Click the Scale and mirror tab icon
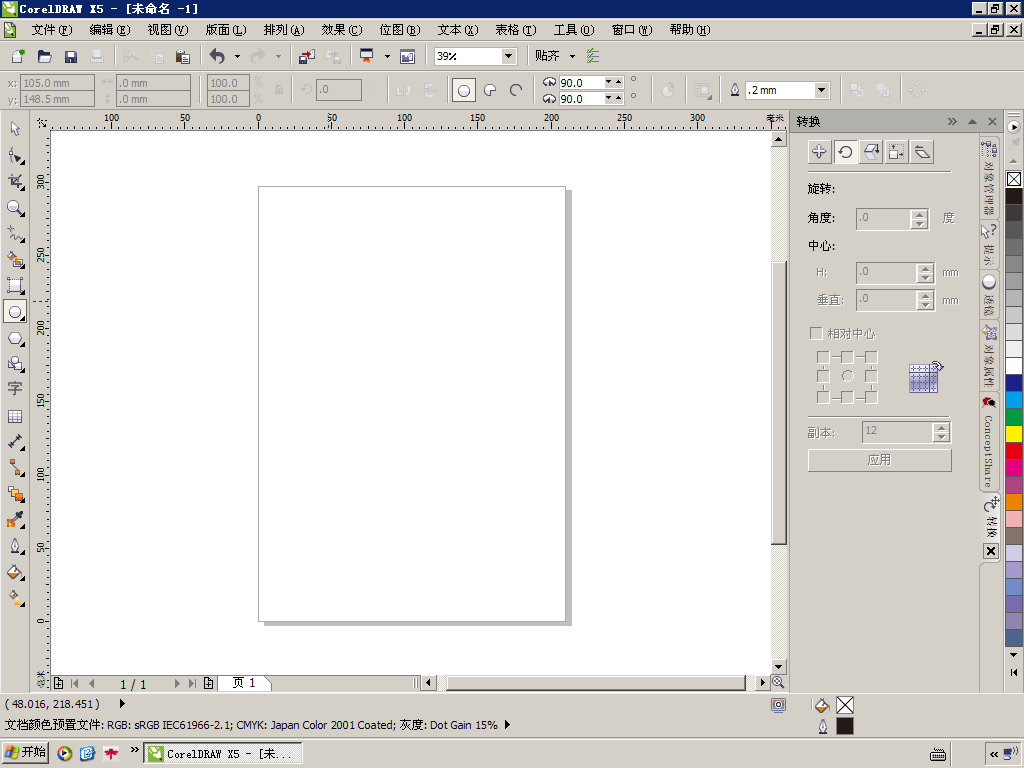This screenshot has width=1024, height=768. pos(871,152)
